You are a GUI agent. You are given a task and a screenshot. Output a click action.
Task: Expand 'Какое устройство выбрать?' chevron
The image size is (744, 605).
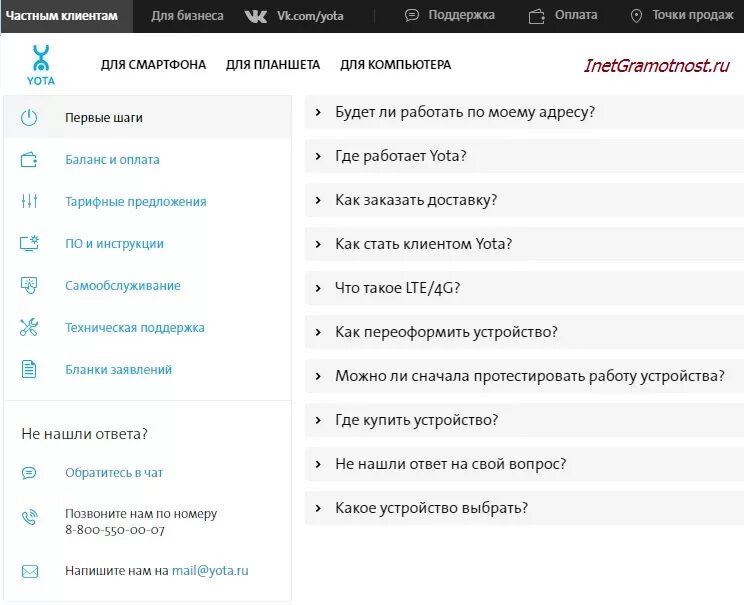318,508
